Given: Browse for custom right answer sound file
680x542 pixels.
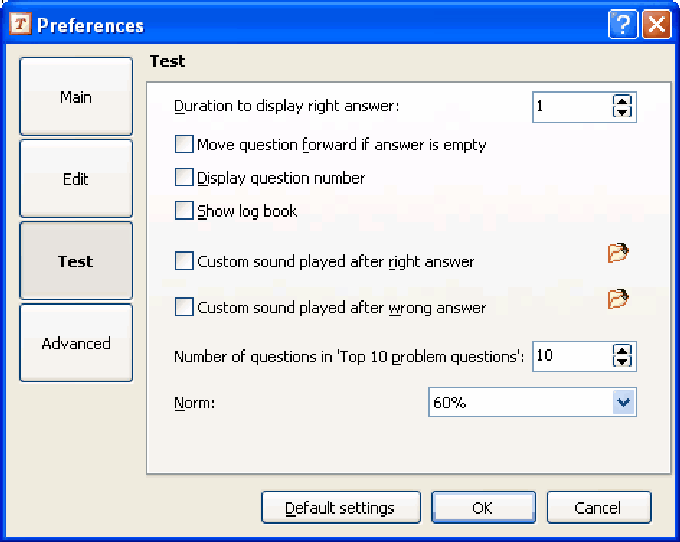Looking at the screenshot, I should tap(618, 254).
